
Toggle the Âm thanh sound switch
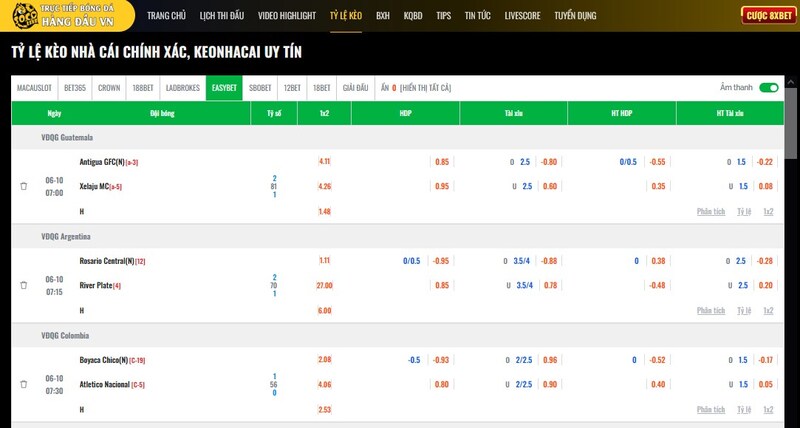(768, 88)
